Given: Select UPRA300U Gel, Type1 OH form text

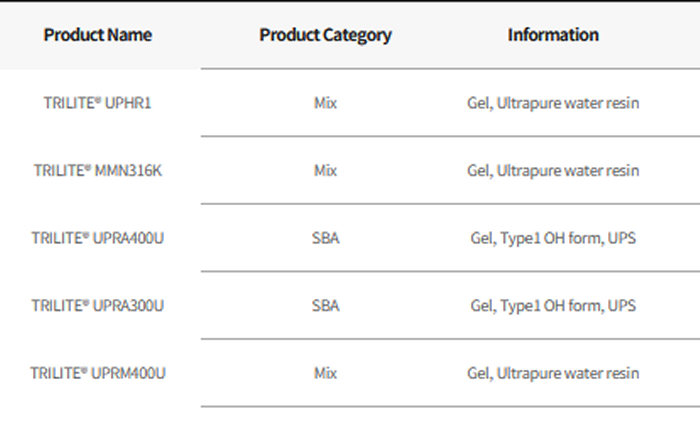Looking at the screenshot, I should (x=553, y=305).
